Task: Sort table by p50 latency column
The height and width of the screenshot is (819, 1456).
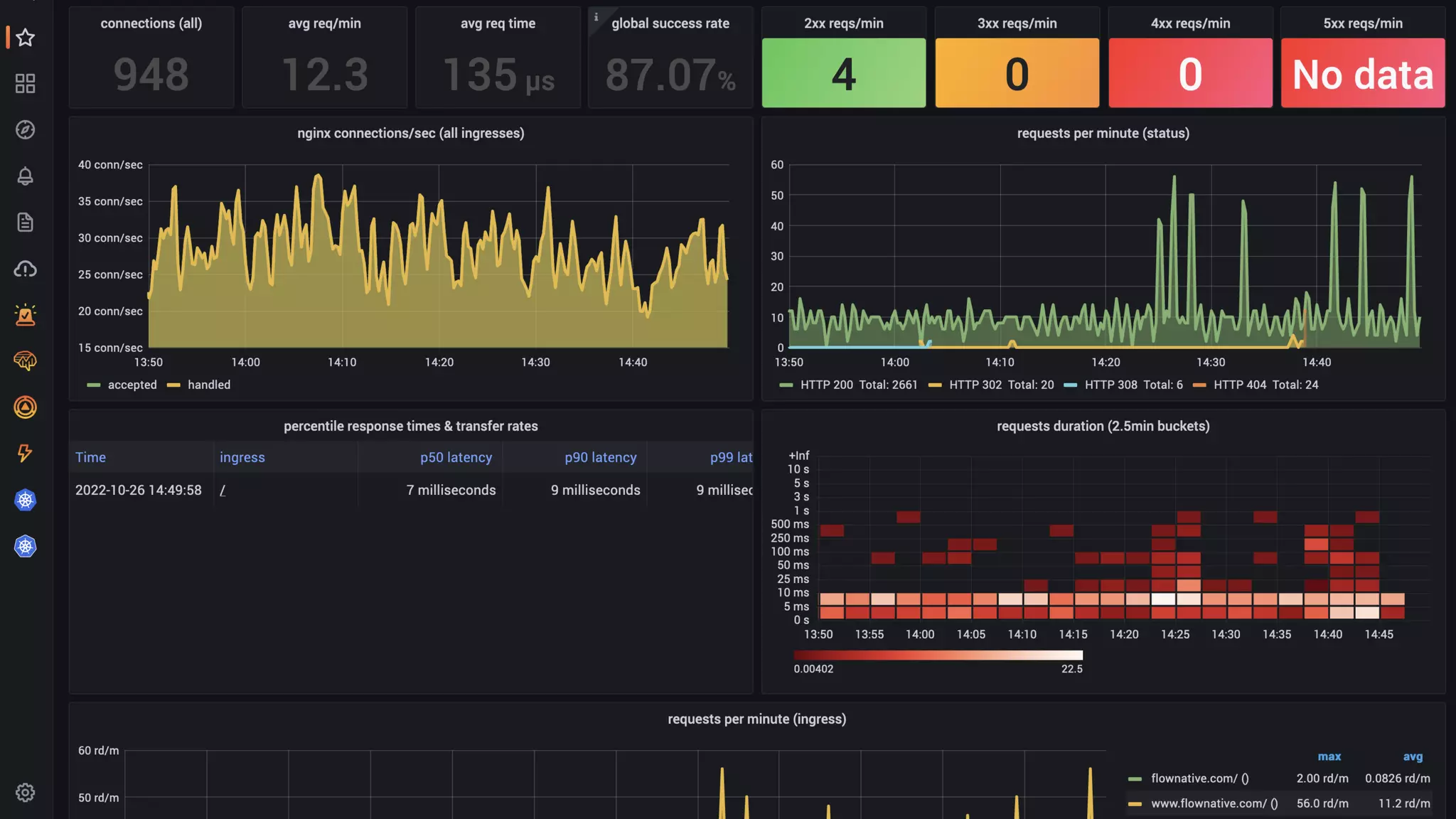Action: pos(456,457)
